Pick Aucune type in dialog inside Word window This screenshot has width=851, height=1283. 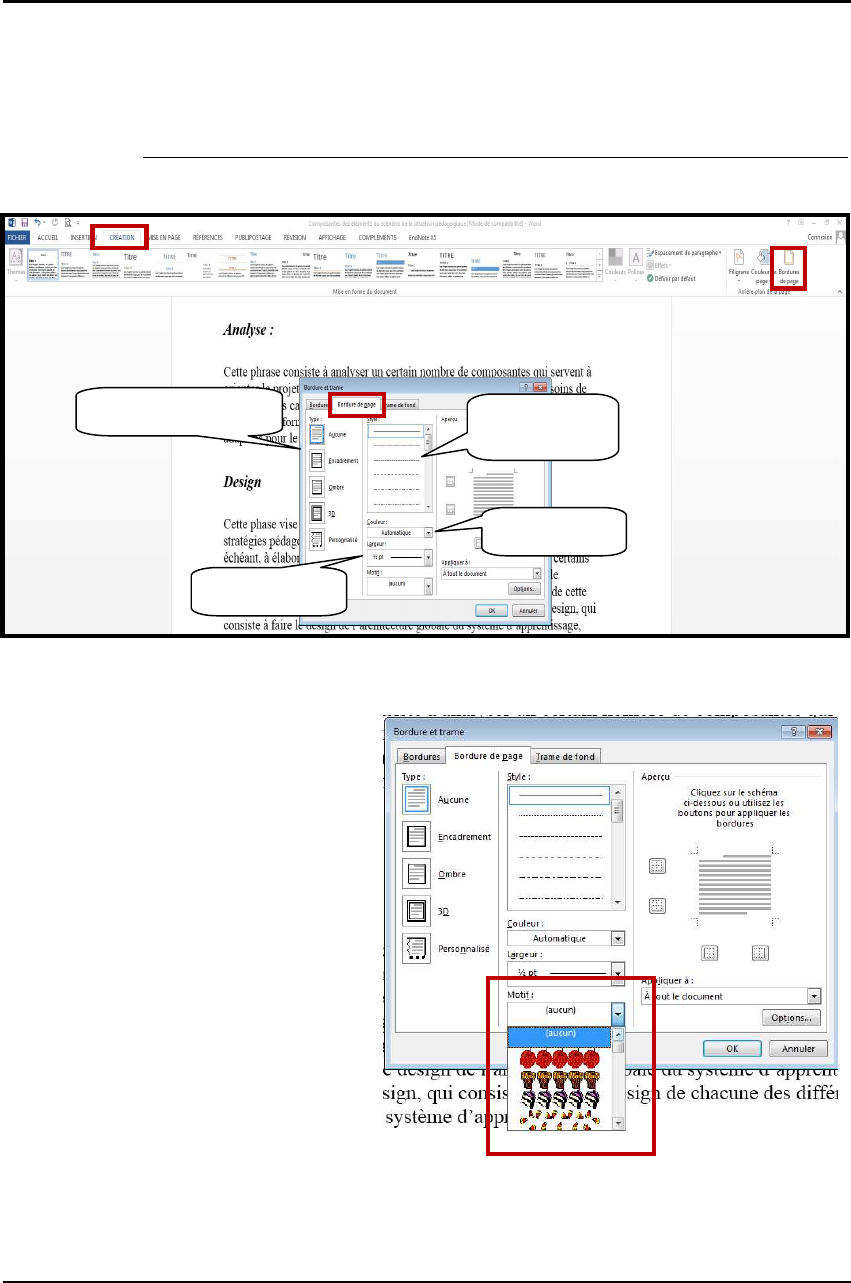316,434
